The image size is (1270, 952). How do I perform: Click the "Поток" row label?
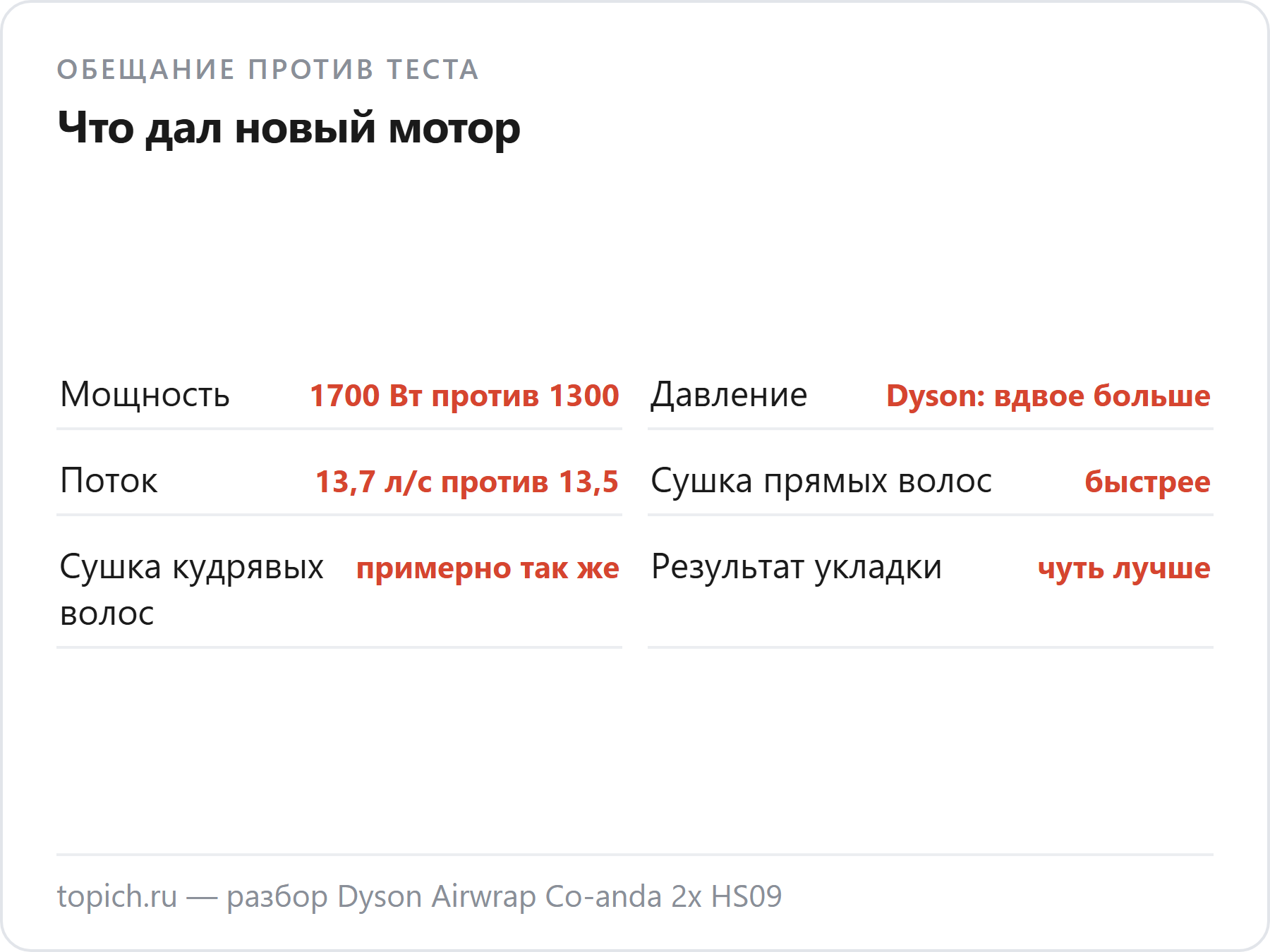[x=109, y=481]
